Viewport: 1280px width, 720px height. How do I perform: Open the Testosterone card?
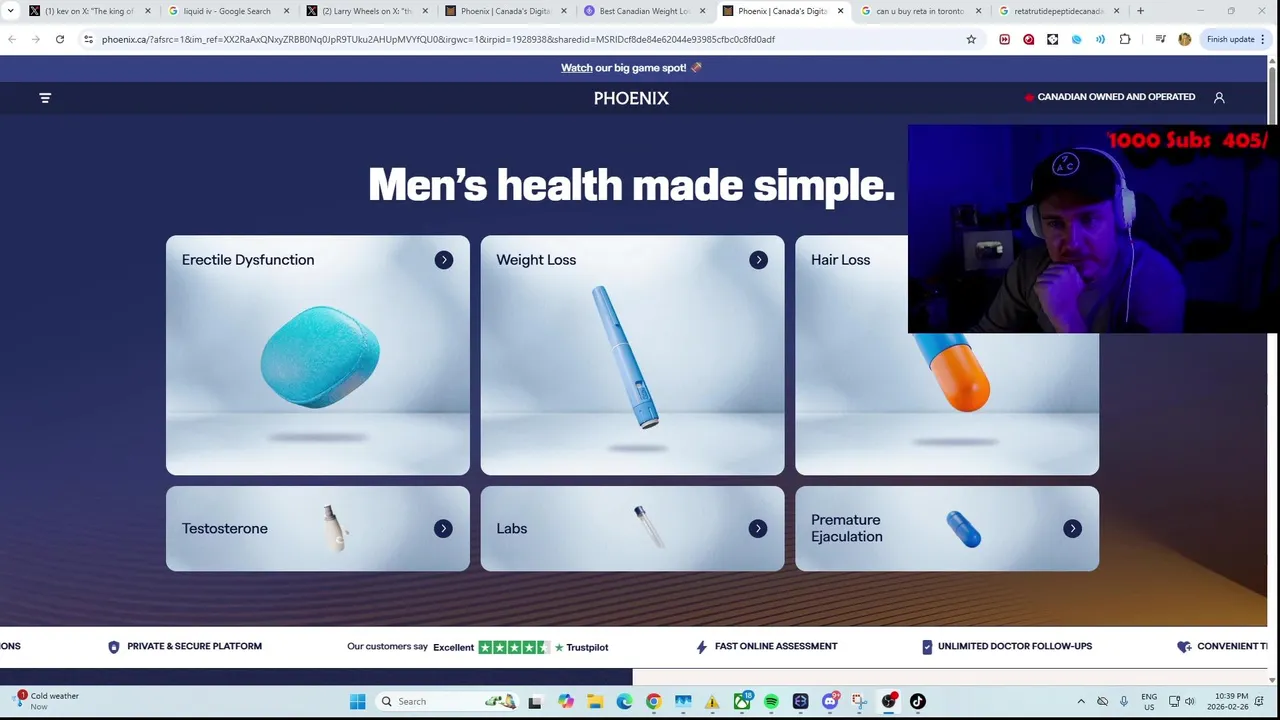318,528
